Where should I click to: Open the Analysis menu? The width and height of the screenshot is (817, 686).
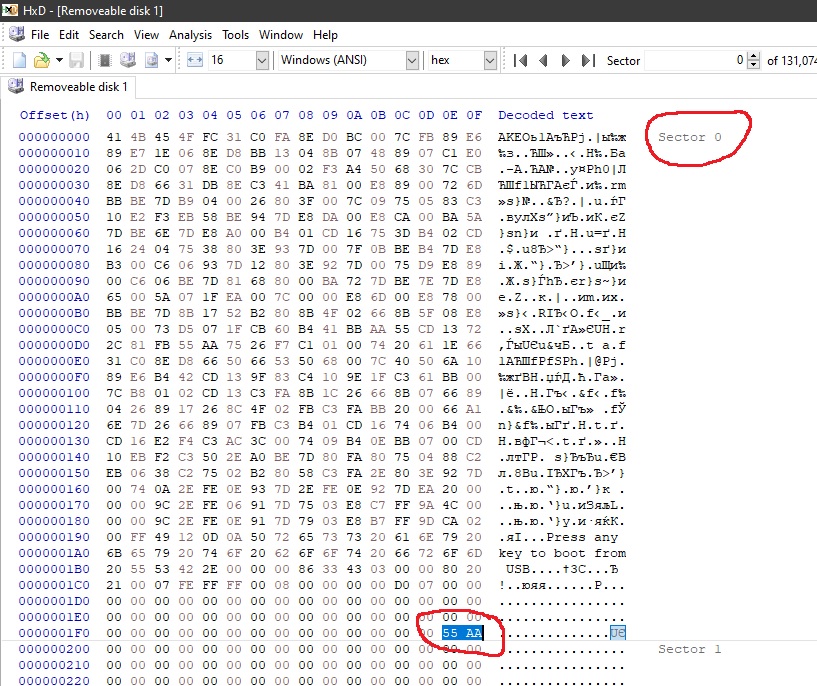coord(190,34)
